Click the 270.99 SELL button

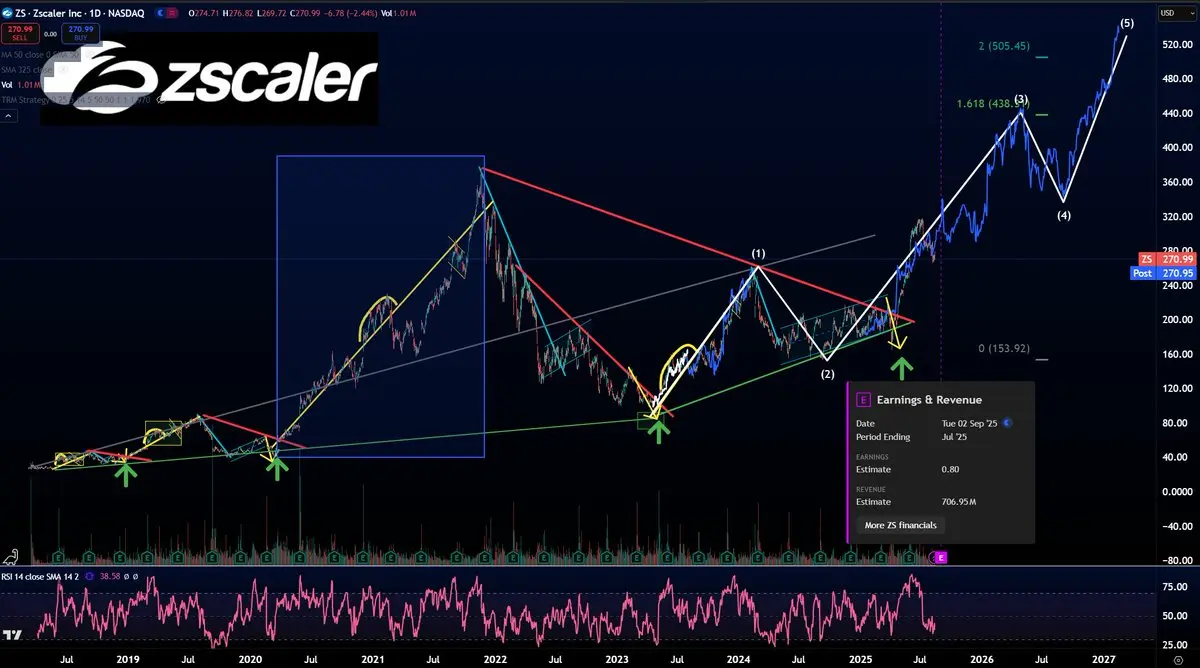(x=20, y=33)
